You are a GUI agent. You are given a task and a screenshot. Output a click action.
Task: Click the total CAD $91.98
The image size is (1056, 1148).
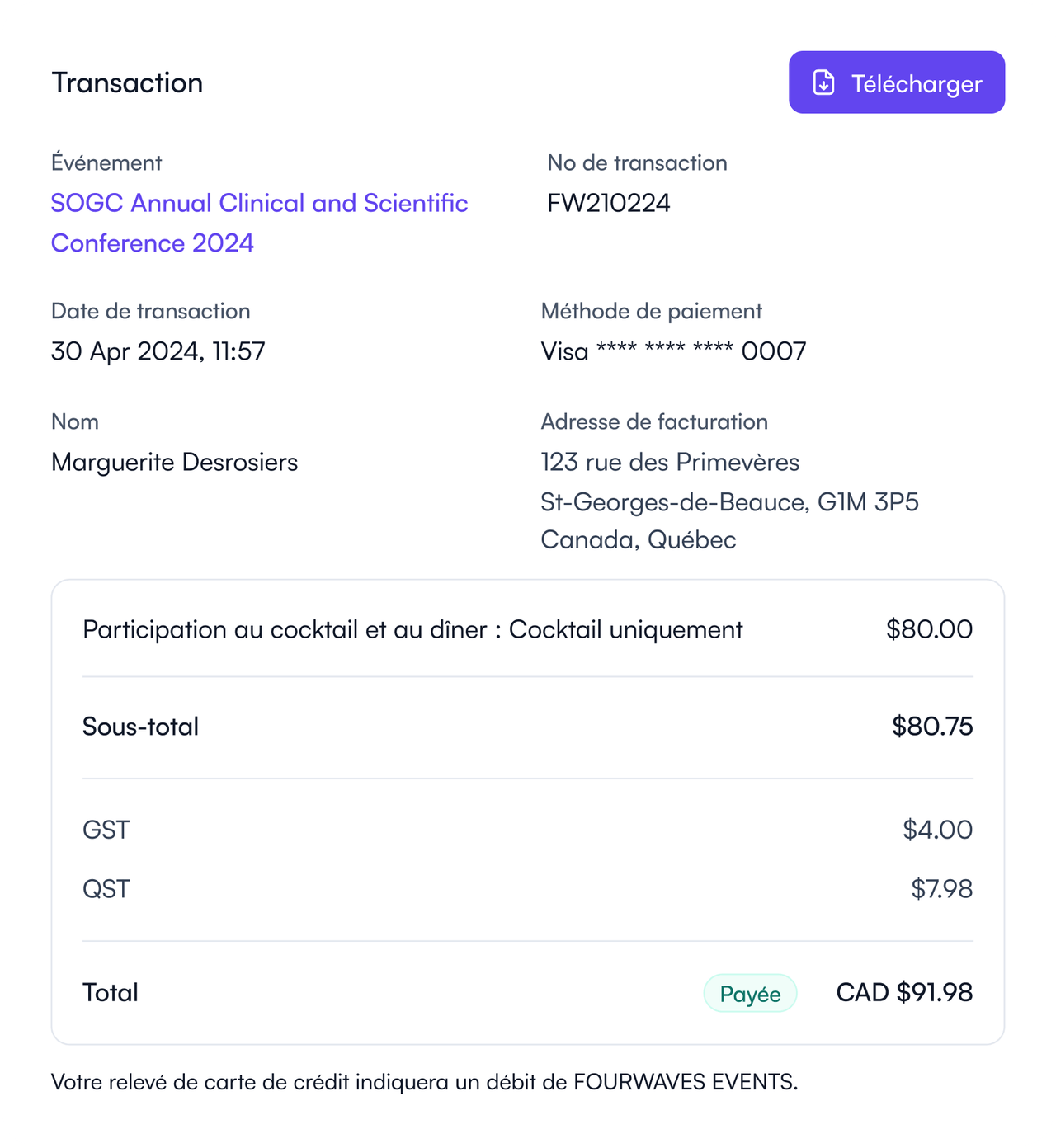(x=904, y=992)
